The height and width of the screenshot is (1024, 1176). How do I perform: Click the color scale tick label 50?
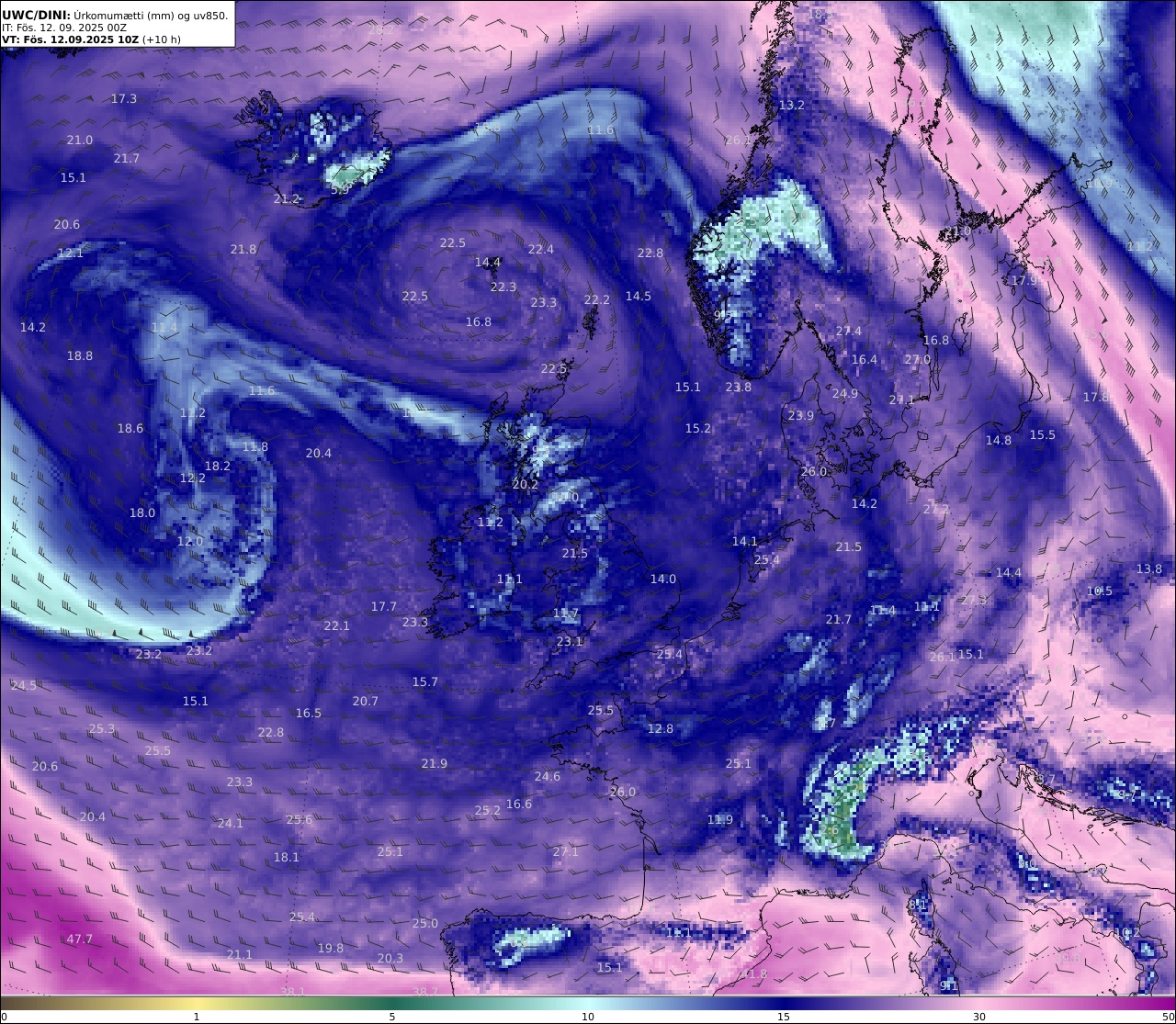(1168, 1017)
